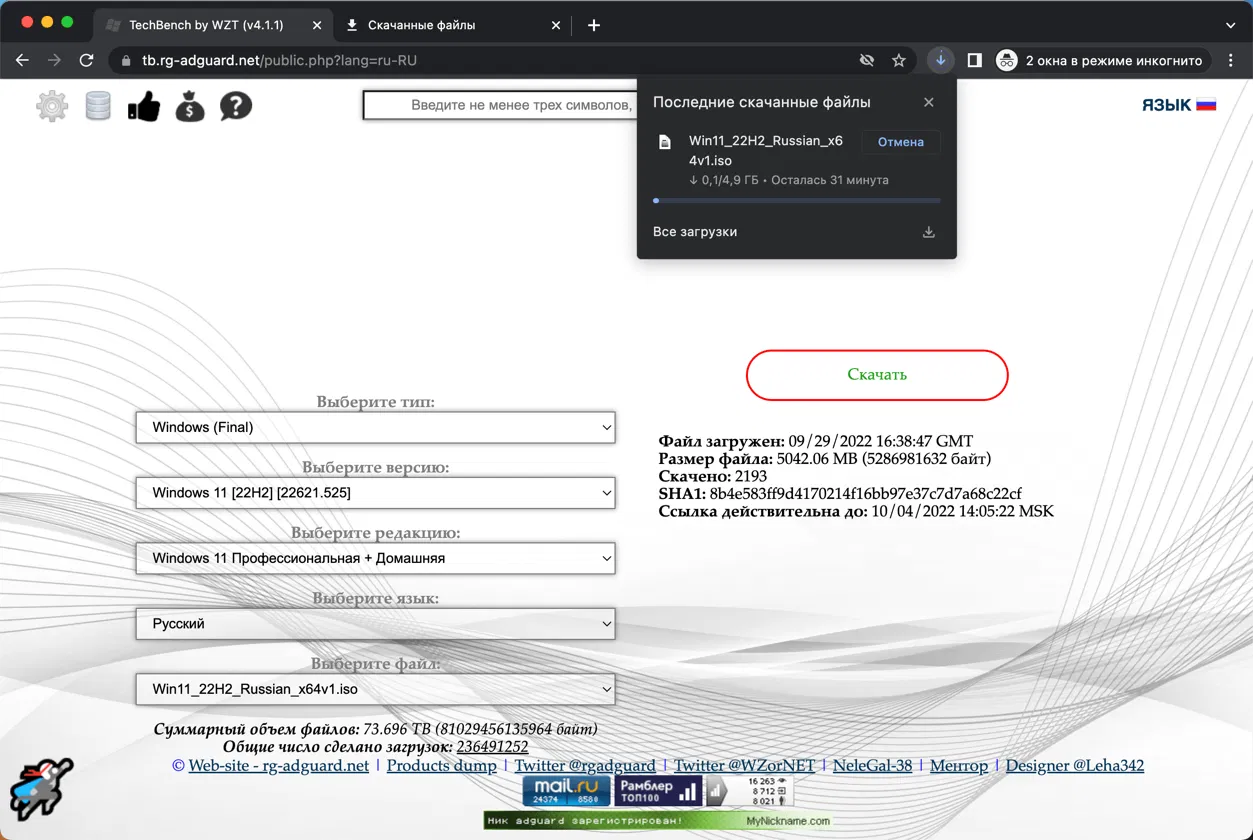Open the file dropdown Win11_22H2_Russian_x64v1.iso
This screenshot has height=840, width=1253.
point(375,689)
